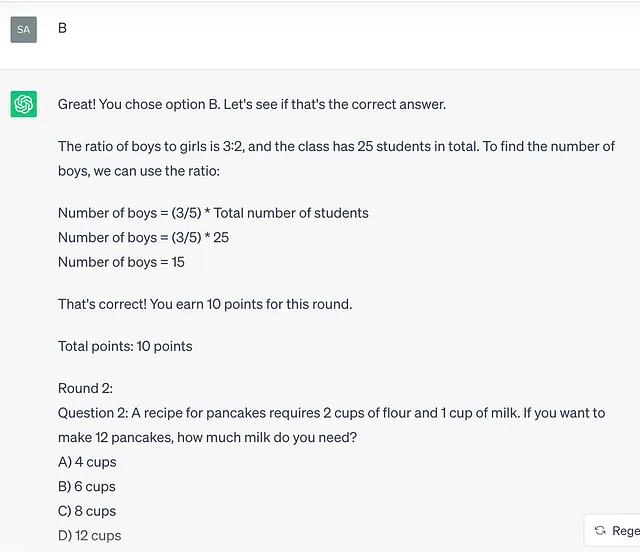Click the "Number of boys = (3/5) * 25" line
The image size is (640, 552).
coord(143,237)
